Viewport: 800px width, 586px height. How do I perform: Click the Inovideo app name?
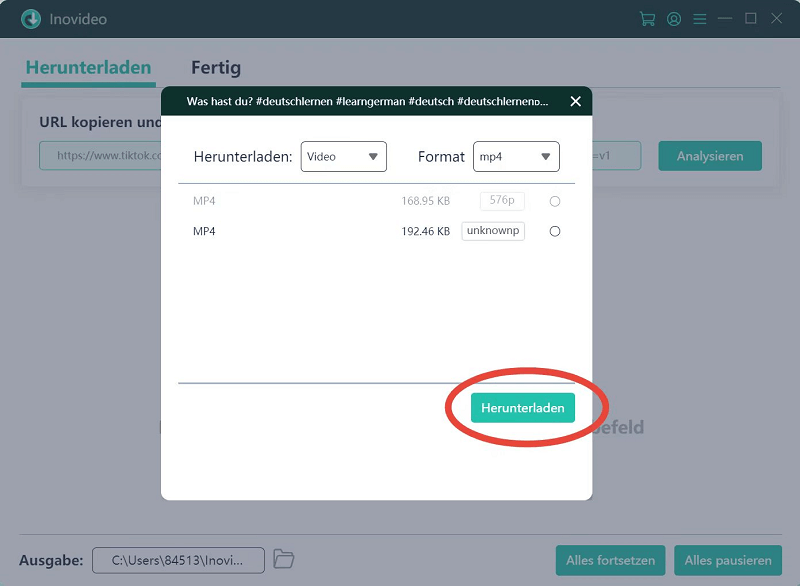pos(78,19)
